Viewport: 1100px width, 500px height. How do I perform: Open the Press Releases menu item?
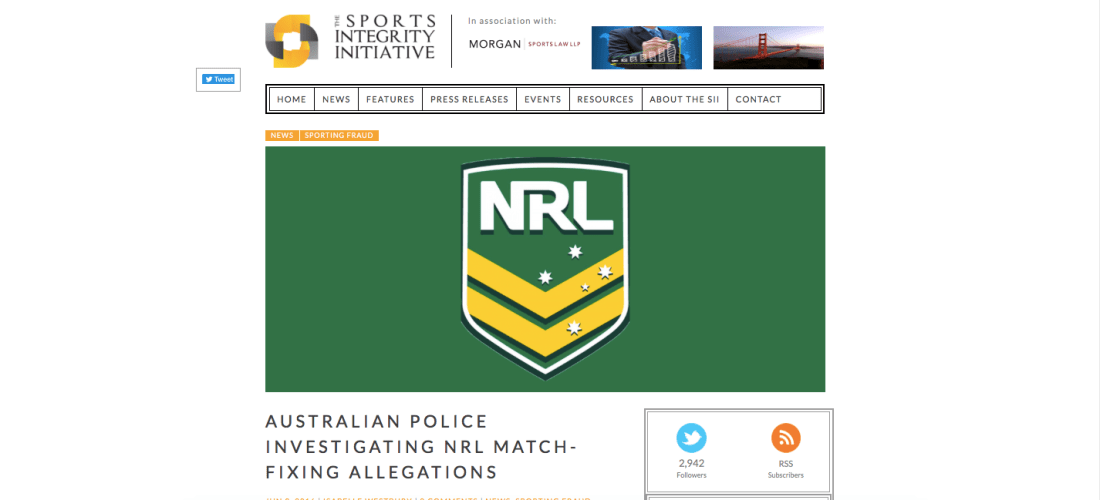(469, 99)
